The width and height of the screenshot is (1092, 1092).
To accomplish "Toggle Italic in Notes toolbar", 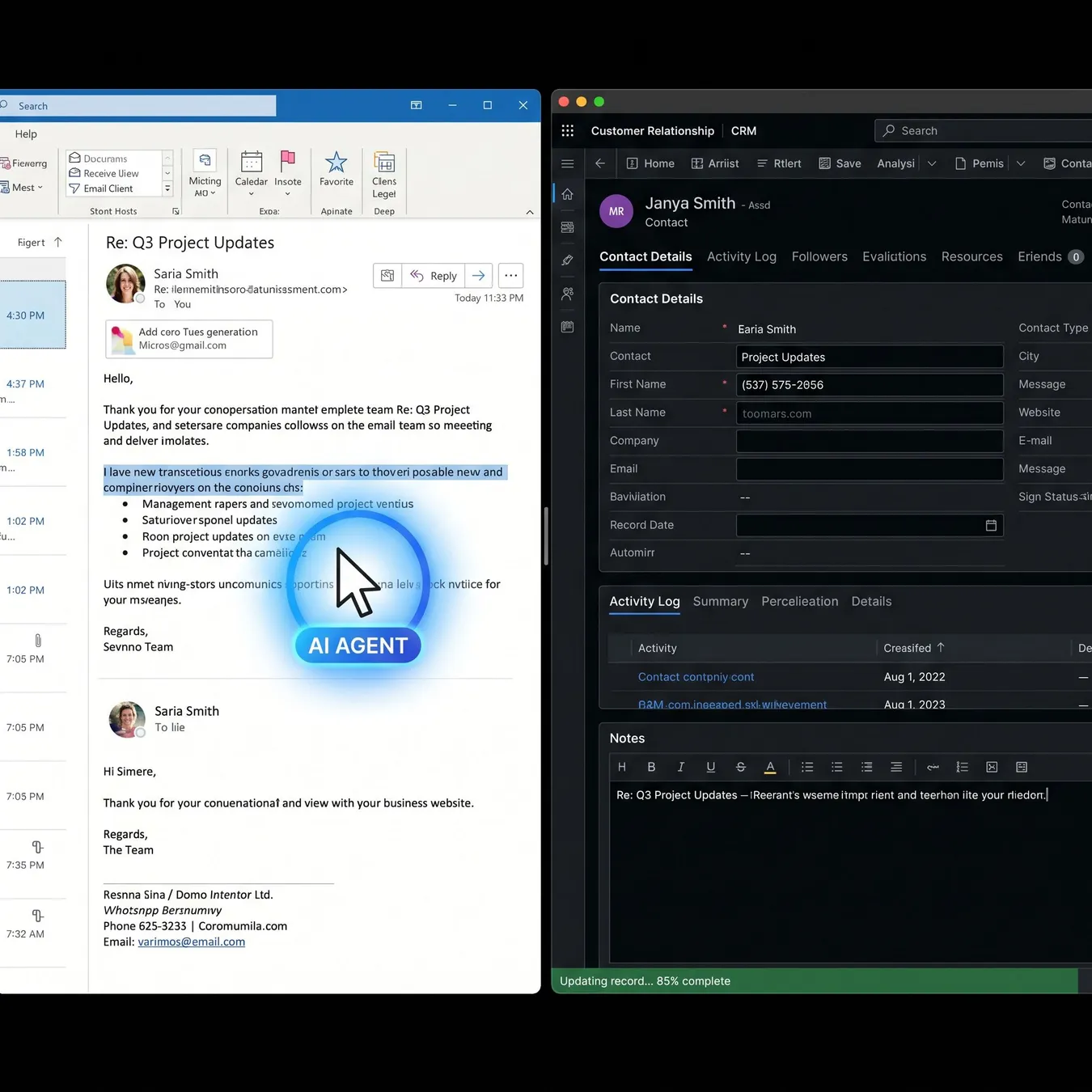I will pos(681,767).
